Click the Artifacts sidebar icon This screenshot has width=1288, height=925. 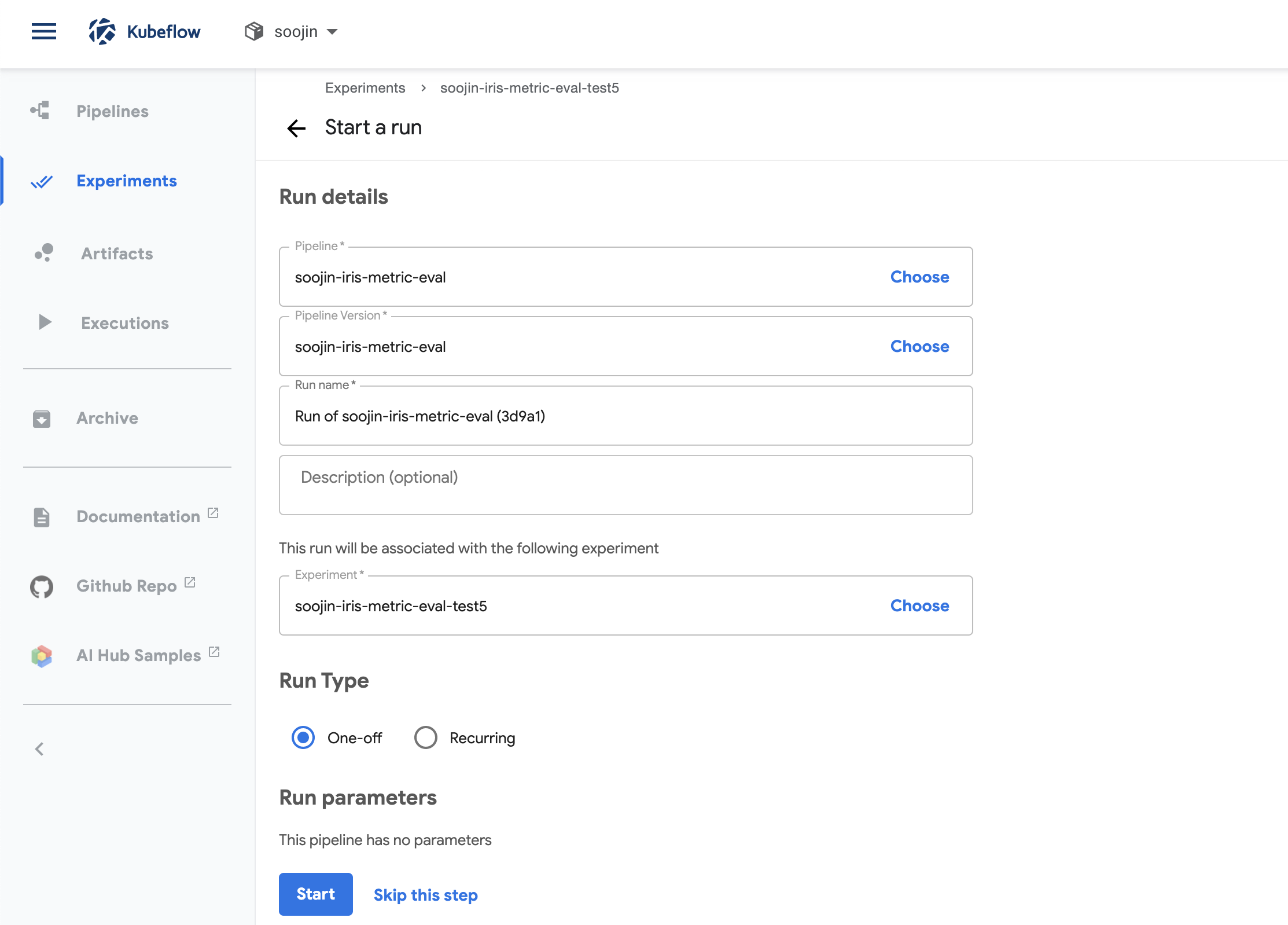[44, 253]
